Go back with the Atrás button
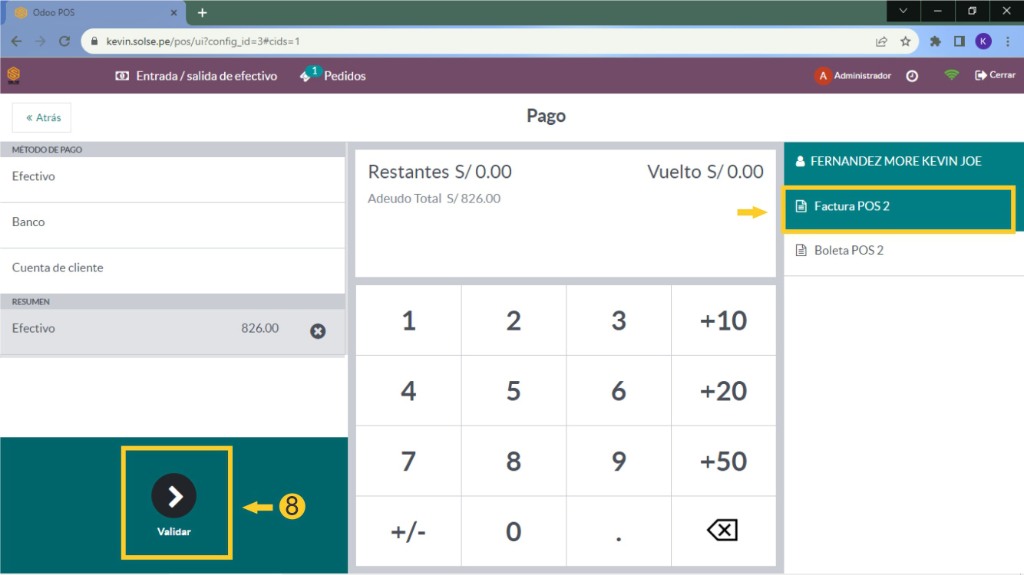The width and height of the screenshot is (1024, 575). (42, 117)
